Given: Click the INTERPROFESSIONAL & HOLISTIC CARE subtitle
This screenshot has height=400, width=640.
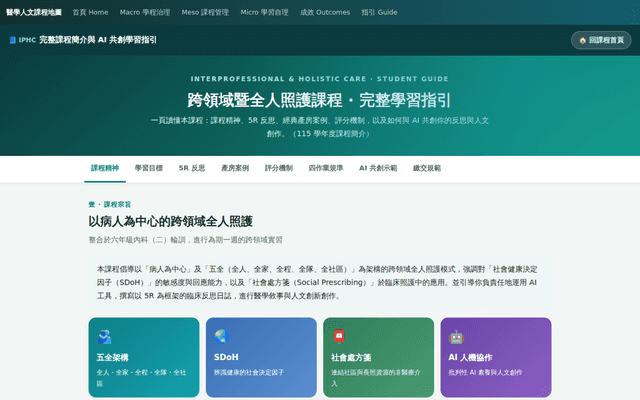Looking at the screenshot, I should coord(320,79).
